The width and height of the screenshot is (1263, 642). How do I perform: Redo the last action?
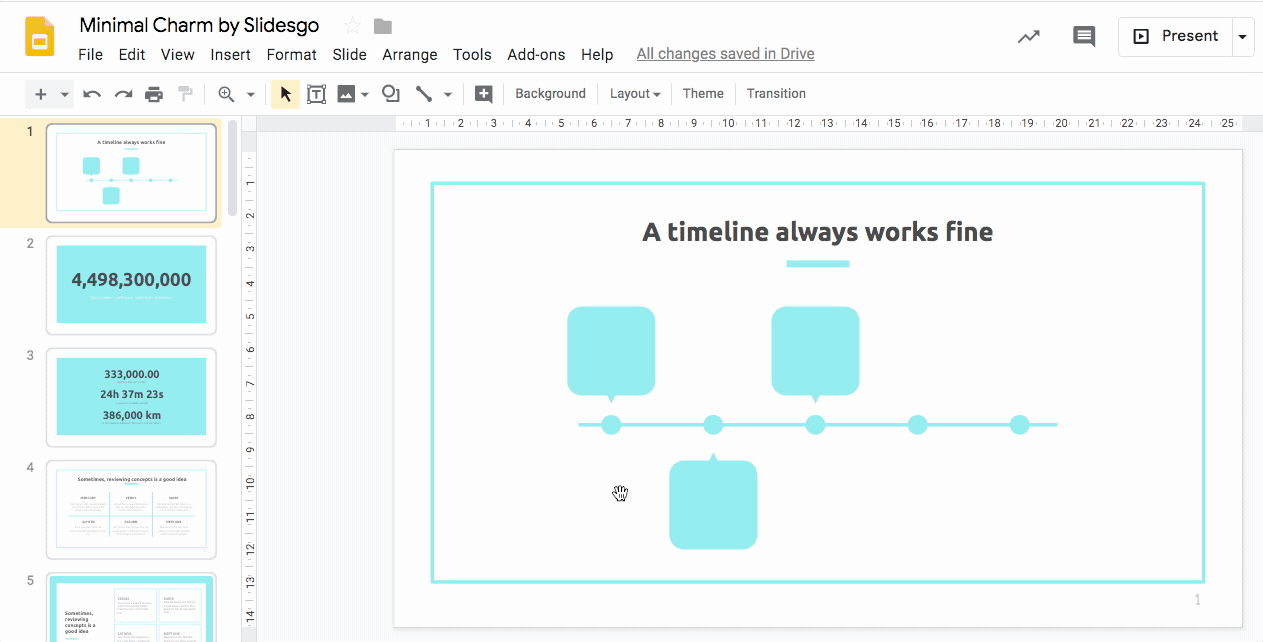point(123,94)
